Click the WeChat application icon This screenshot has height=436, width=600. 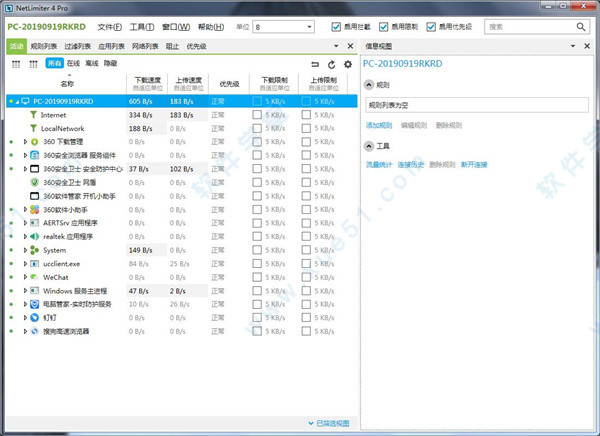coord(34,277)
